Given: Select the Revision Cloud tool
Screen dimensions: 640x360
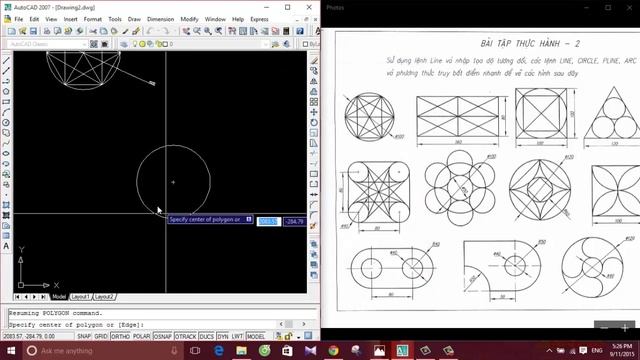Looking at the screenshot, I should coord(6,133).
